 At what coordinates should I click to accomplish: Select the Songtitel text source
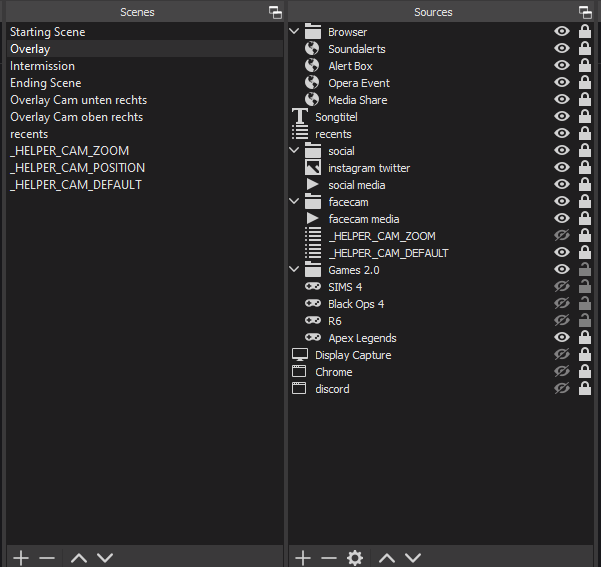click(x=335, y=117)
